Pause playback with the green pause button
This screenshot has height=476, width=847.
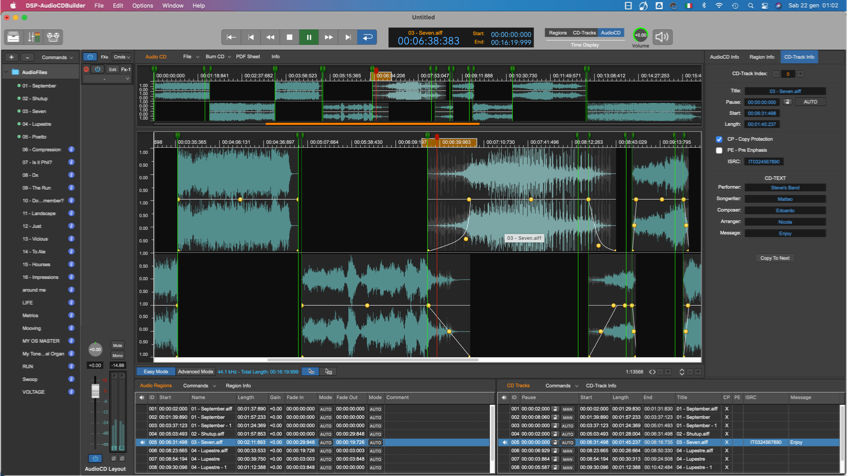click(x=309, y=37)
